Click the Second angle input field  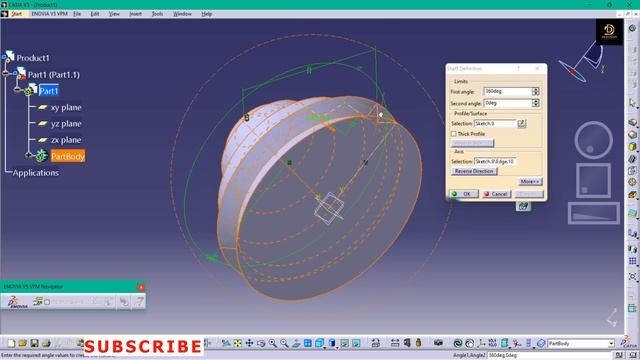pos(507,103)
